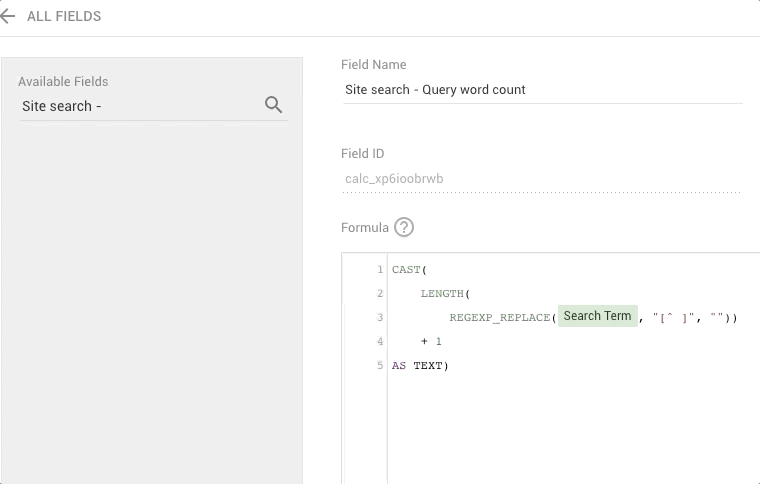The height and width of the screenshot is (484, 760).
Task: Click the back arrow to All Fields
Action: [x=8, y=16]
